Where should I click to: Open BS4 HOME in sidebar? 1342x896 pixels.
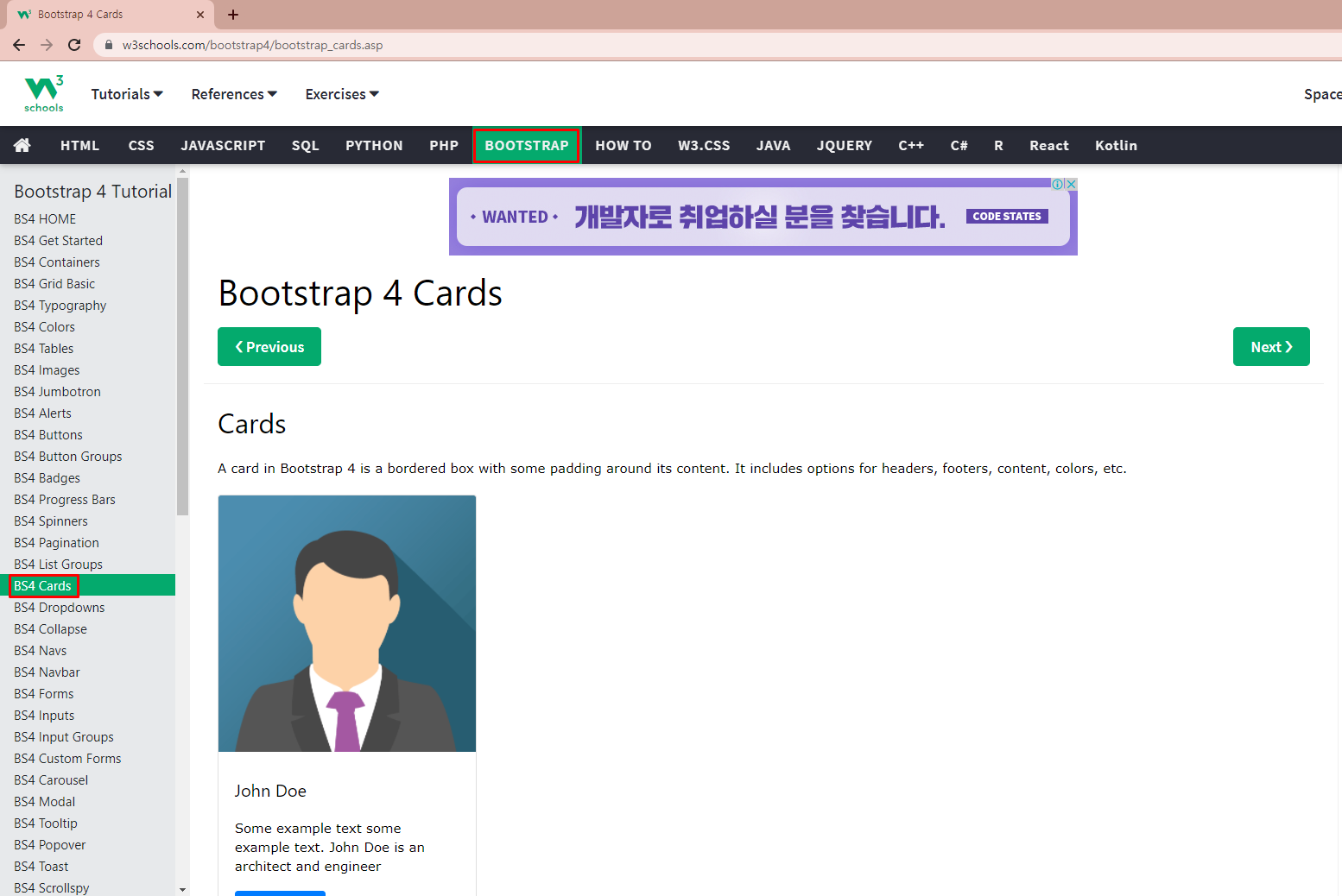point(45,219)
